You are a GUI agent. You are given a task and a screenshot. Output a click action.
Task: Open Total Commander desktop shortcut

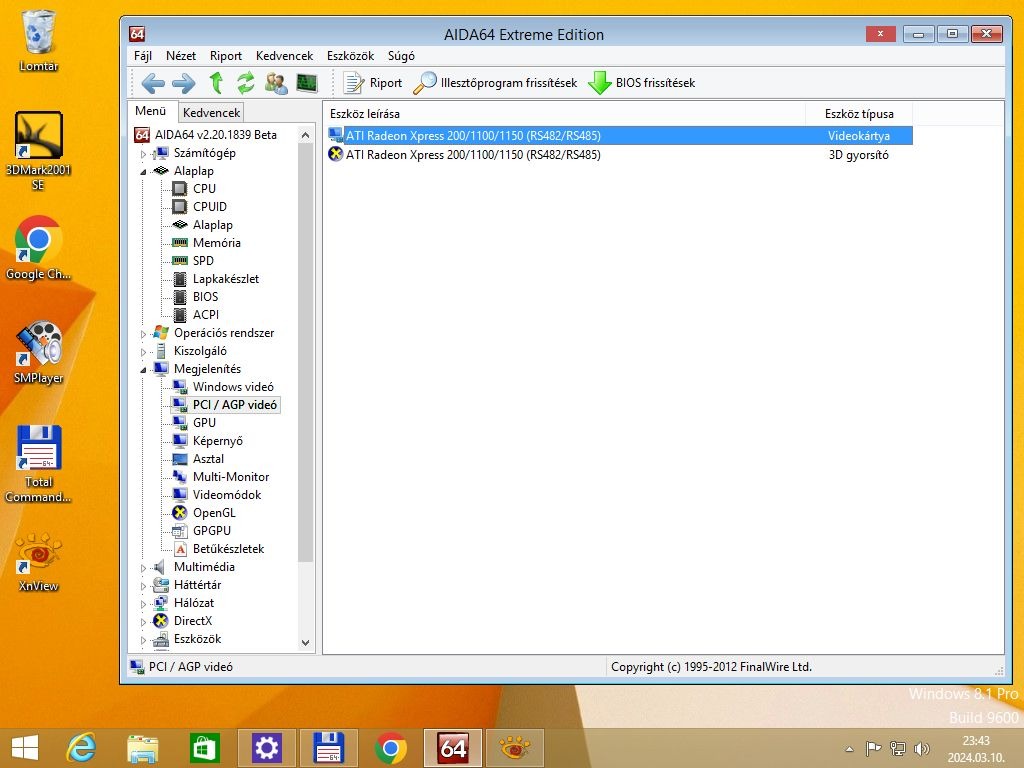coord(39,464)
